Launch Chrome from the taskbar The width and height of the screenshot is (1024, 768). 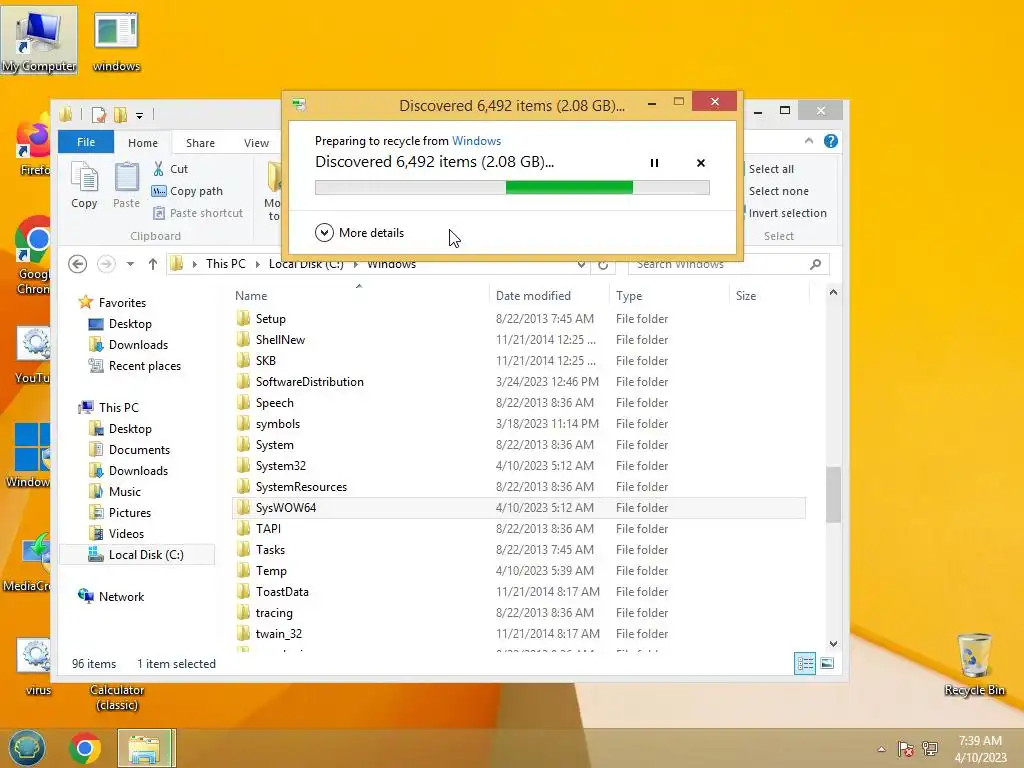[x=85, y=748]
